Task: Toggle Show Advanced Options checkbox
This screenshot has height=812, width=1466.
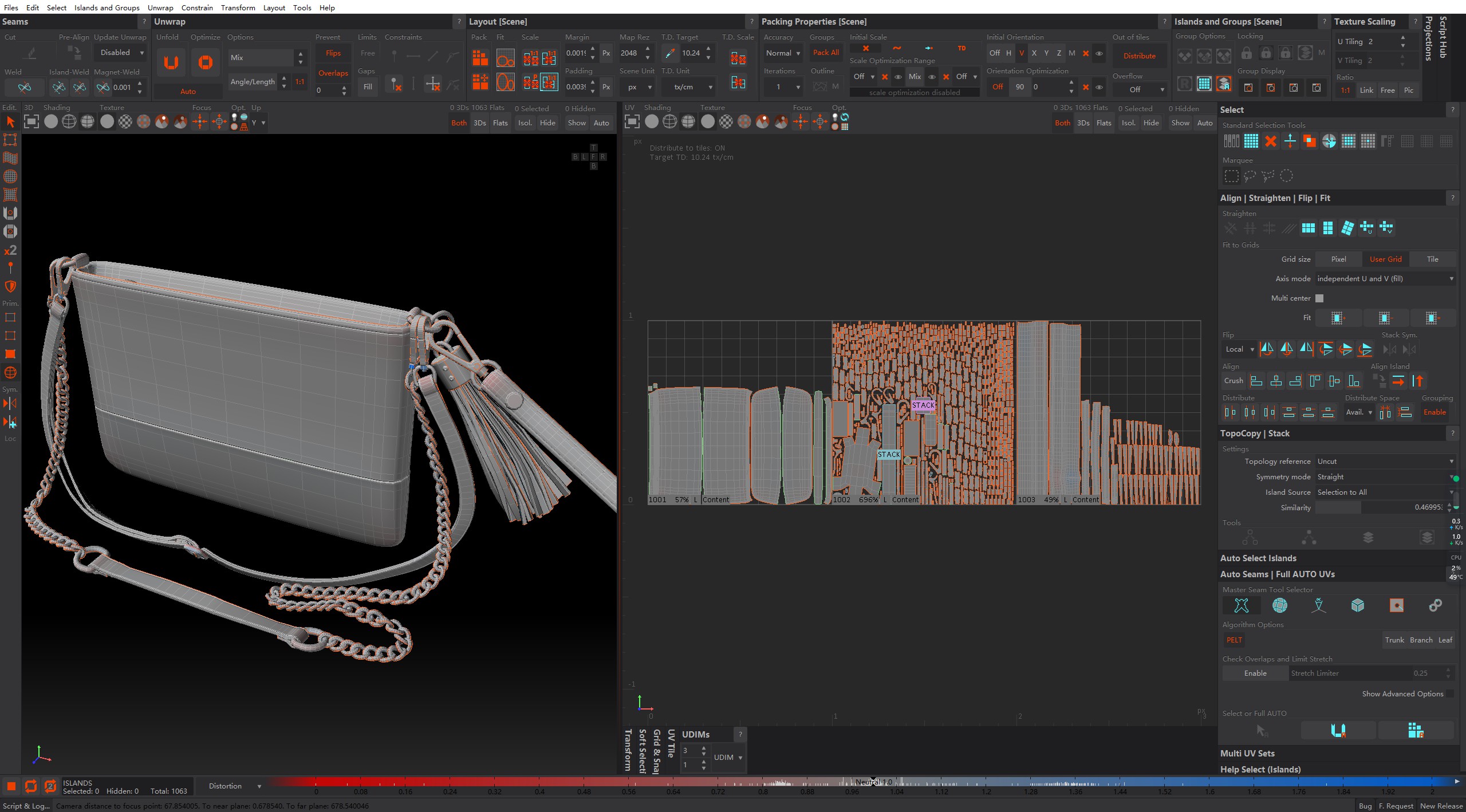Action: pyautogui.click(x=1449, y=694)
